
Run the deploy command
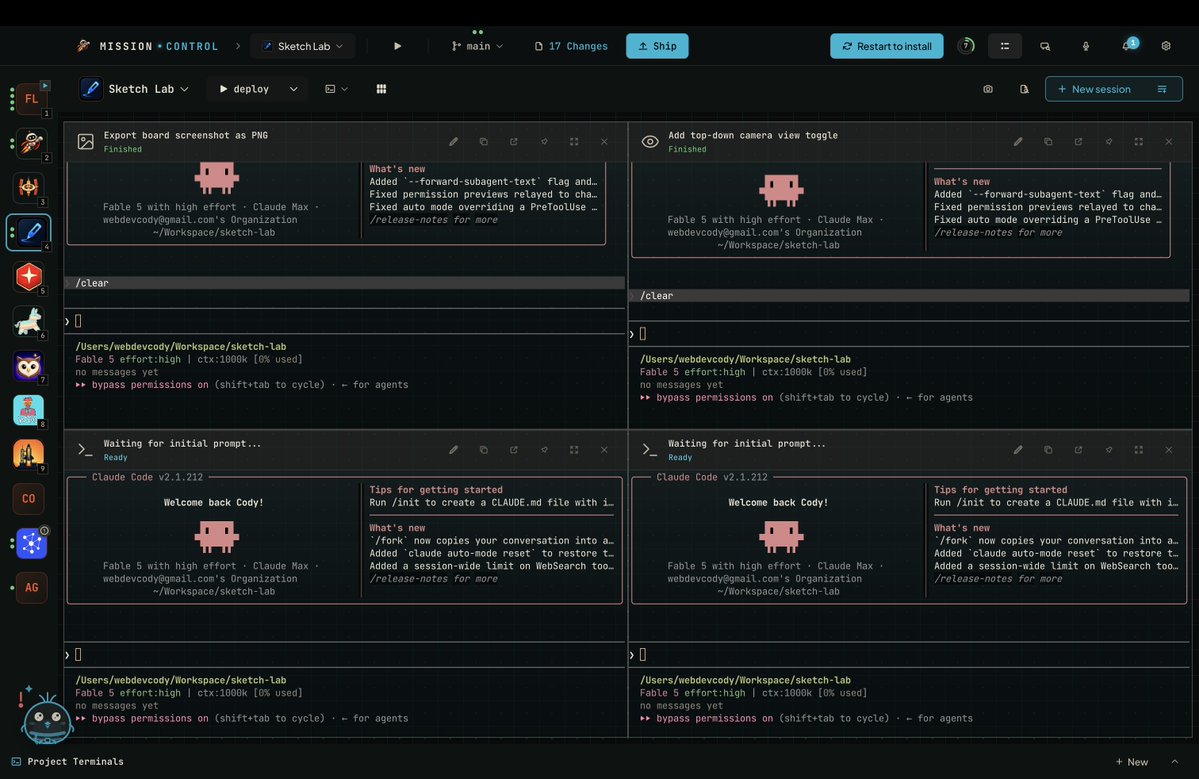245,89
